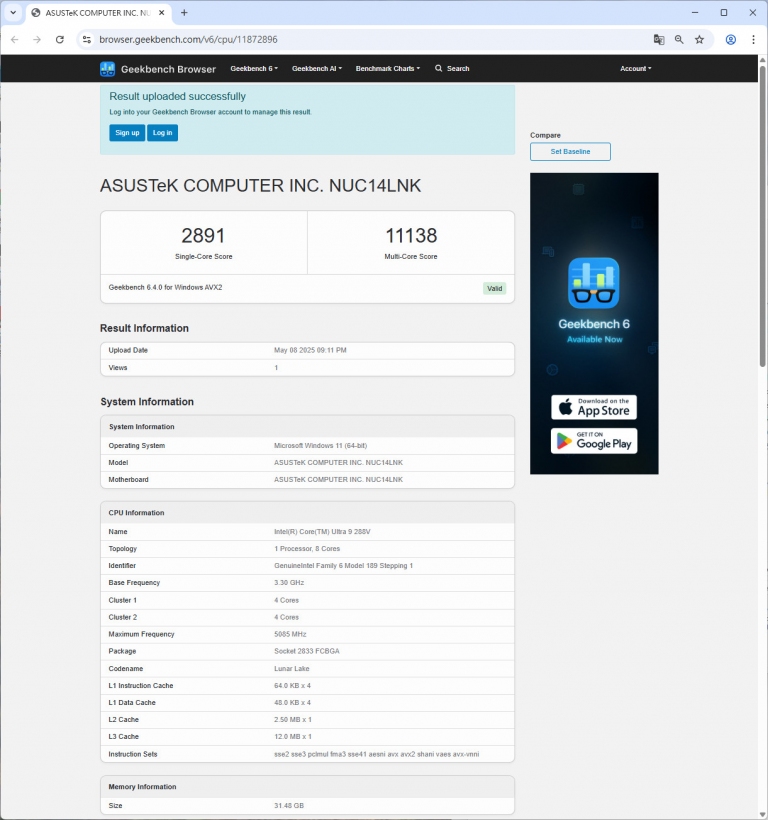
Task: Click the browser back arrow
Action: click(x=15, y=40)
